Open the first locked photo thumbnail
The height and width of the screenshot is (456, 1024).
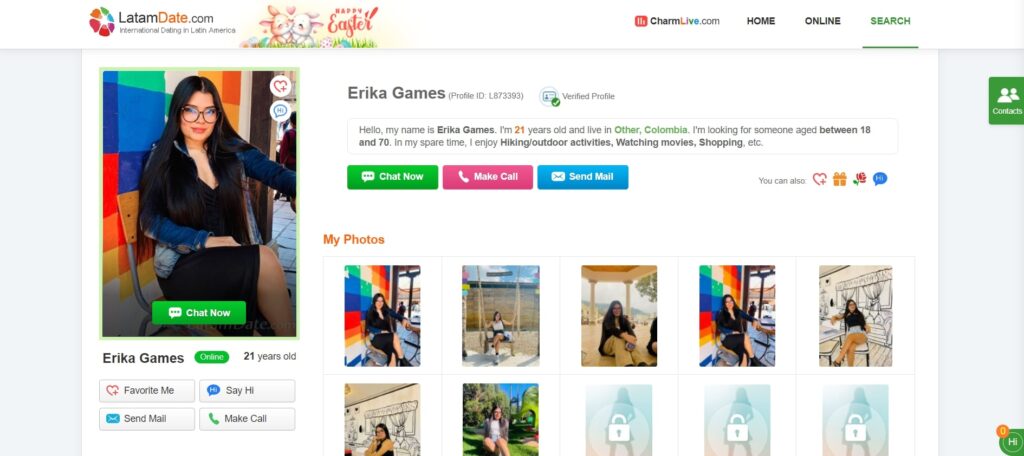tap(618, 420)
